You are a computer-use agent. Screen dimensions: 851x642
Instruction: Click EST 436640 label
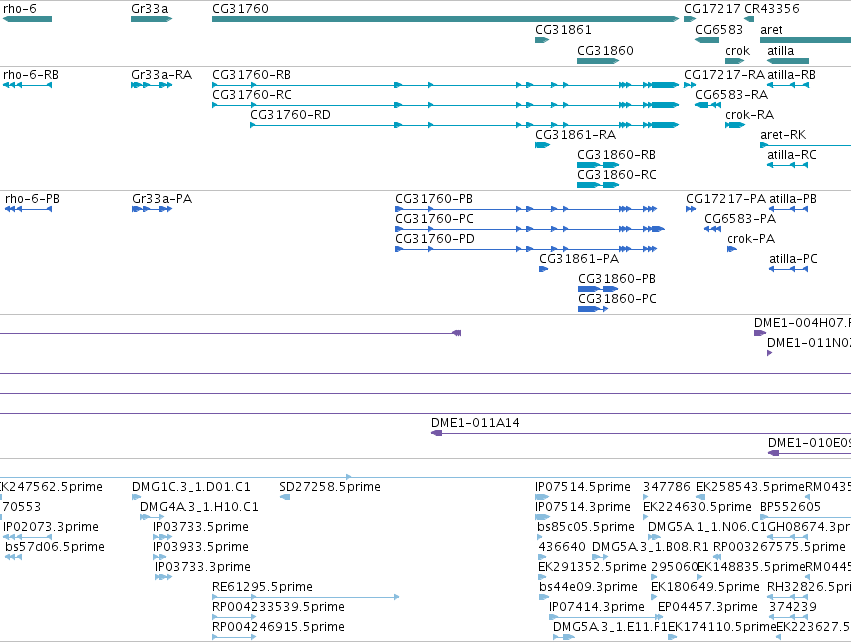tap(562, 547)
